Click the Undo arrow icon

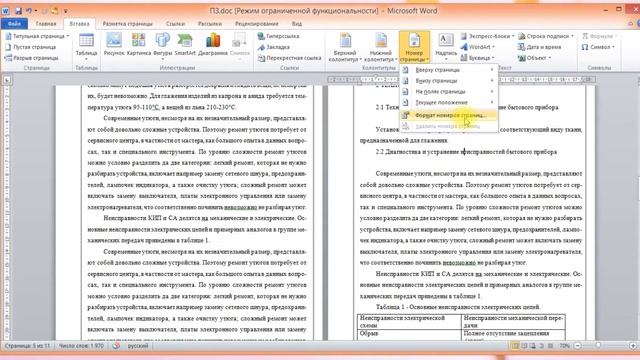point(29,11)
